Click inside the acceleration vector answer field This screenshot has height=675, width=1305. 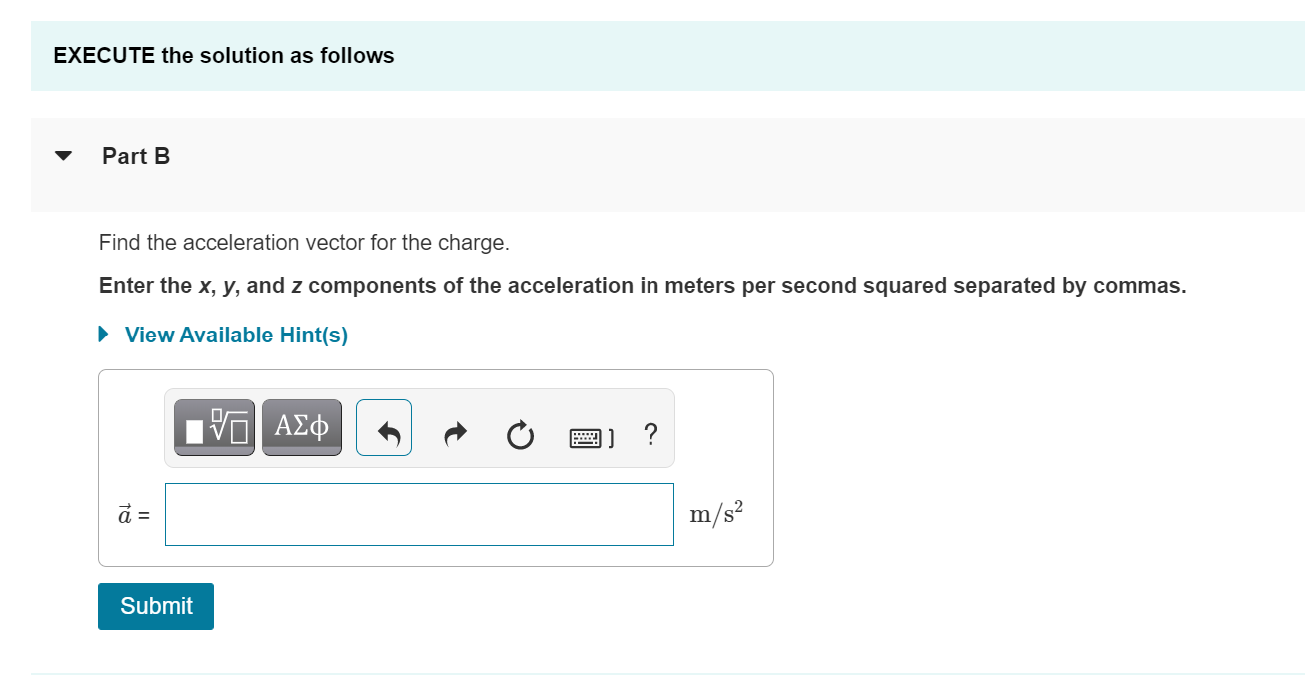tap(419, 513)
